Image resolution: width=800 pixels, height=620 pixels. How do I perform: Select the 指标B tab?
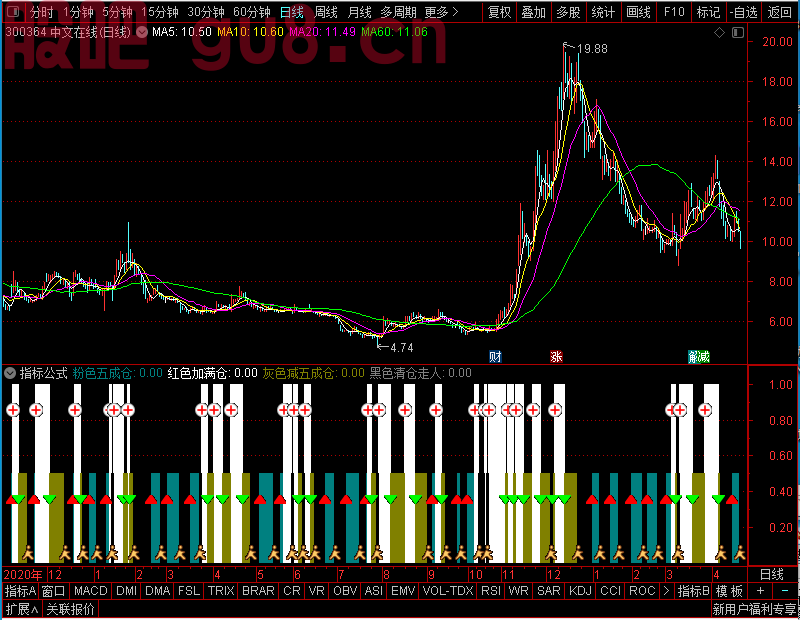point(693,591)
